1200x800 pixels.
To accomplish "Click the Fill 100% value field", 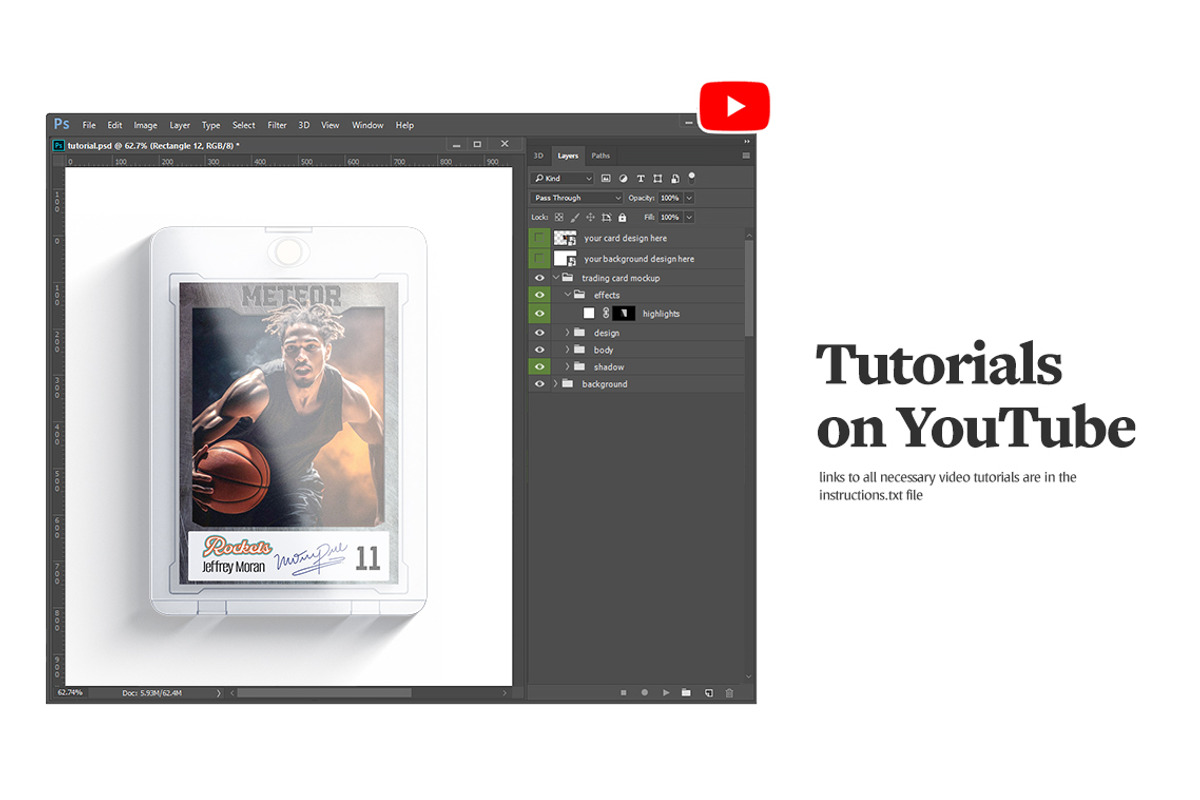I will click(669, 217).
